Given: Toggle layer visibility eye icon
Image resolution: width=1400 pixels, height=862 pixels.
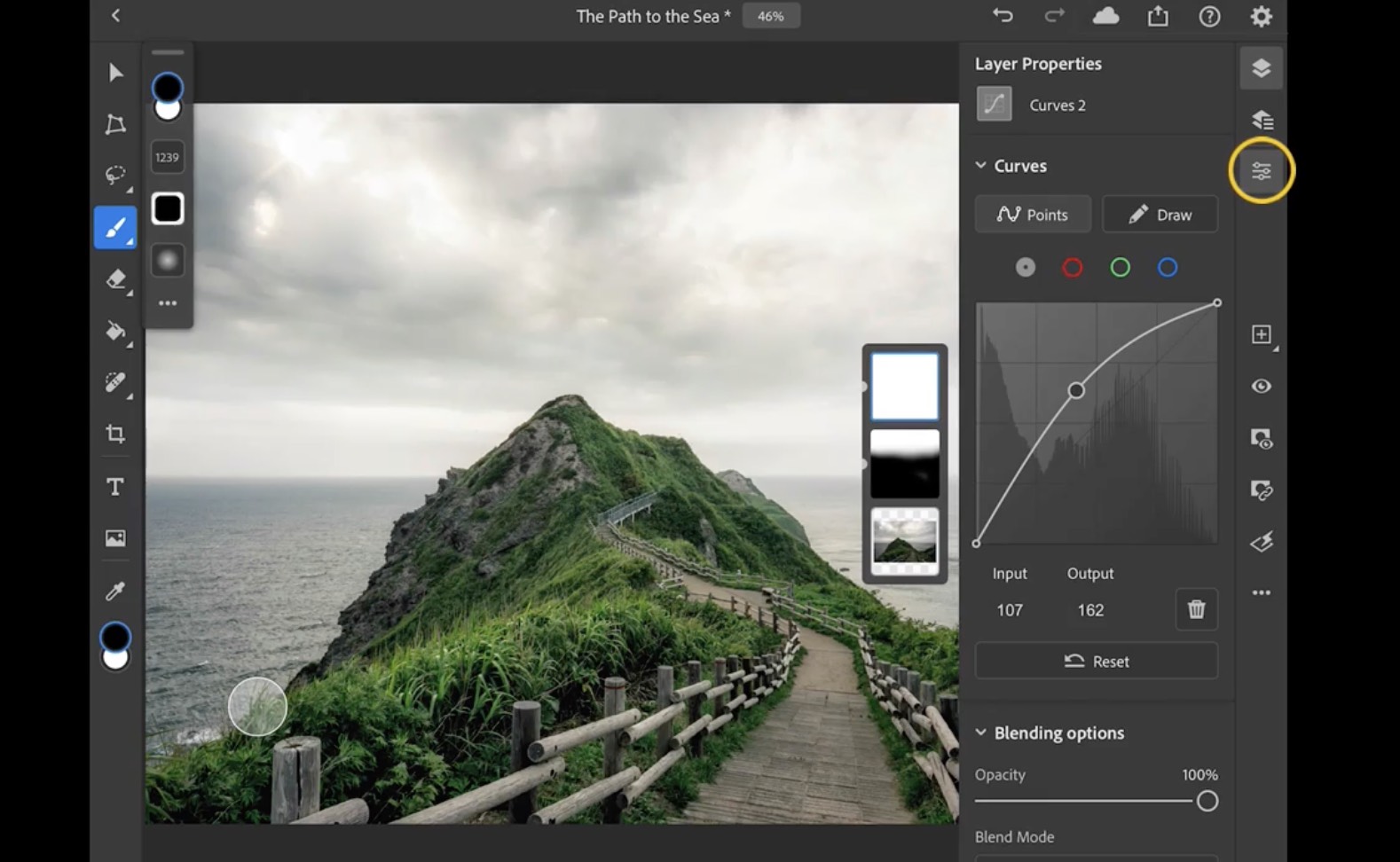Looking at the screenshot, I should 1261,386.
